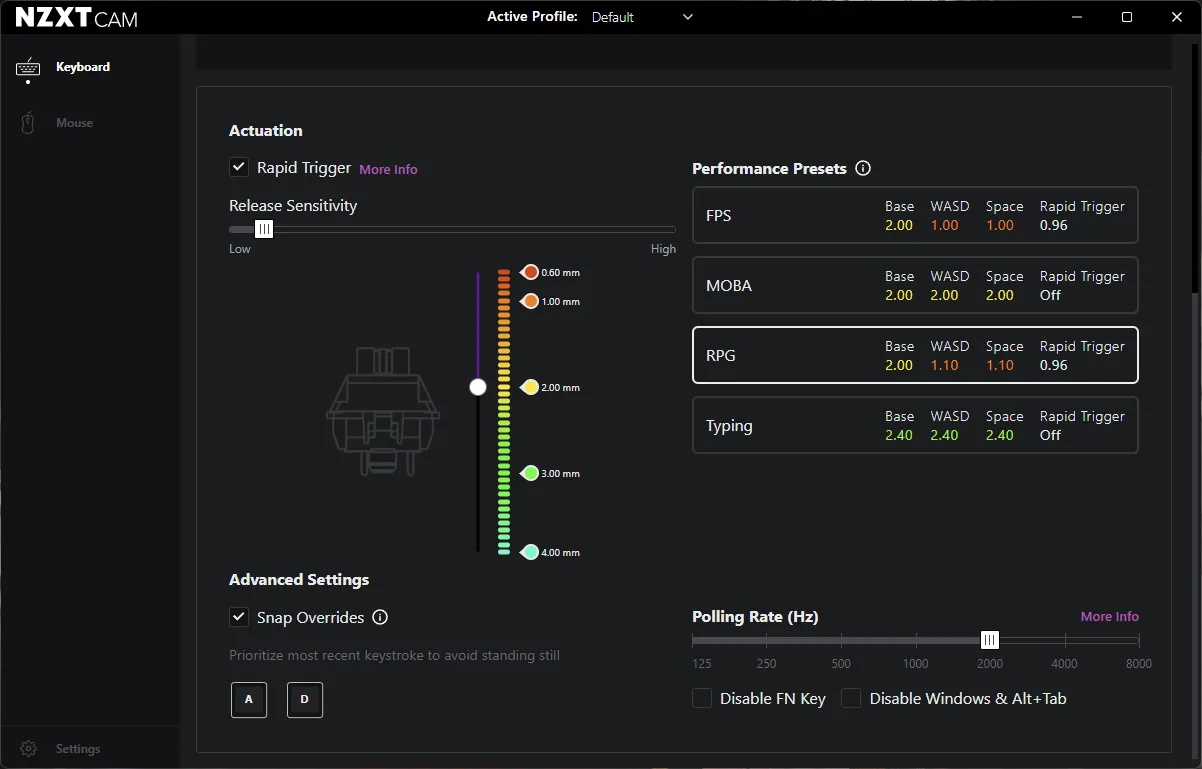Maximize the NZXT CAM window
Viewport: 1202px width, 769px height.
click(1127, 17)
